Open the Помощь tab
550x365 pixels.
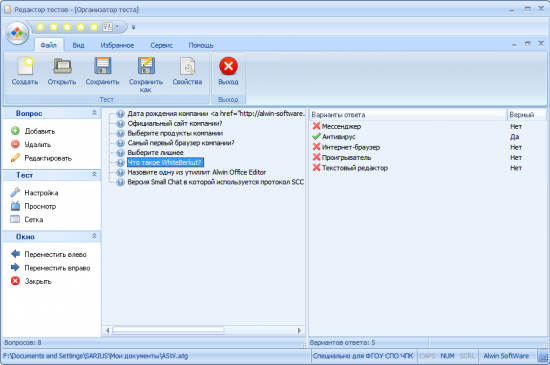[x=201, y=45]
